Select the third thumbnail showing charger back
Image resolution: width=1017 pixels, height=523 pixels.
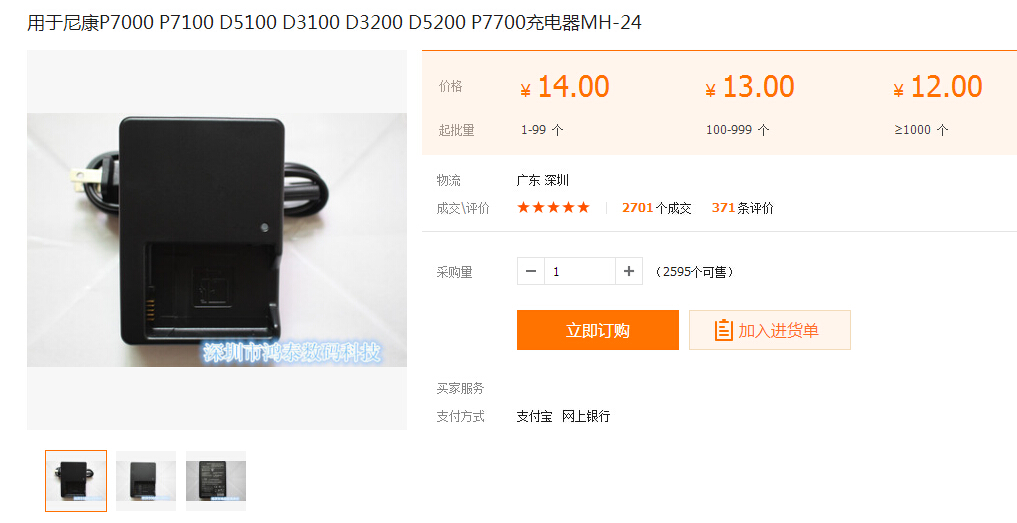(216, 481)
